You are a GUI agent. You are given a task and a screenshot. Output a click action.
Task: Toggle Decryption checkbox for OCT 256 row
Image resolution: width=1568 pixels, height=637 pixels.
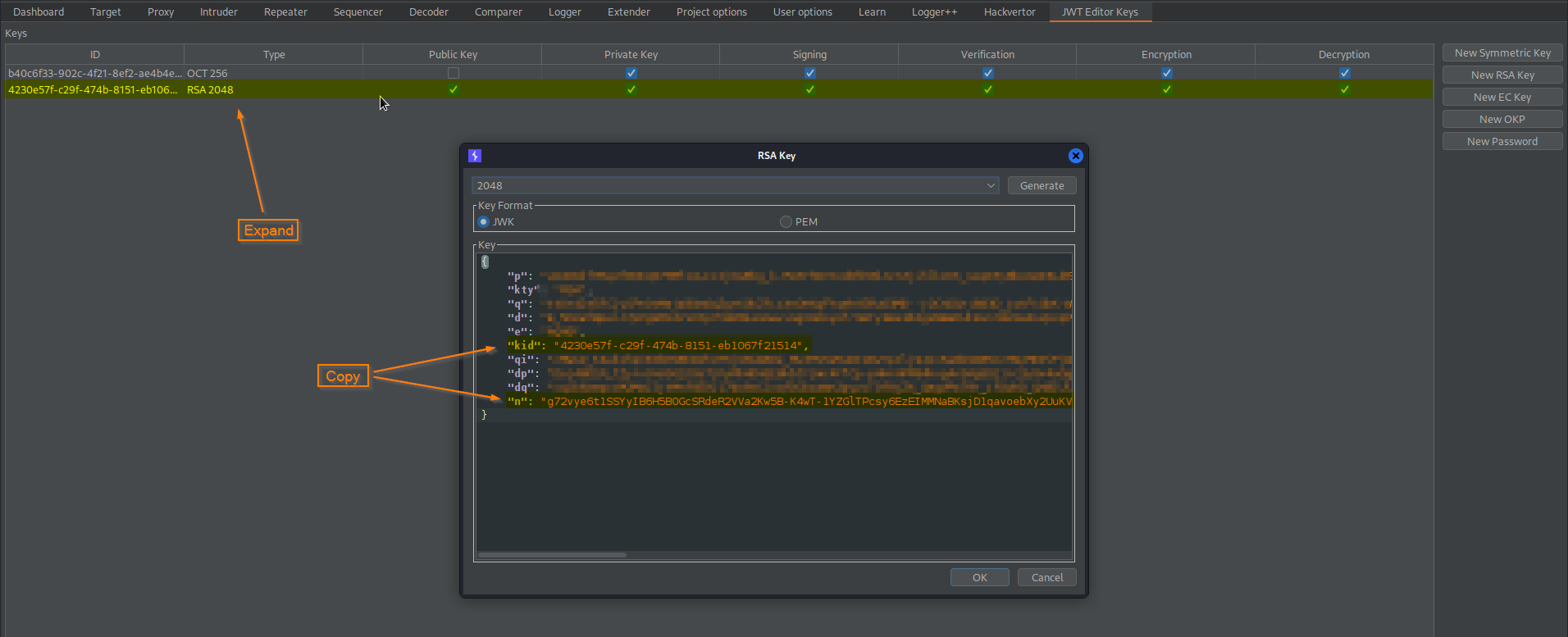[1345, 73]
